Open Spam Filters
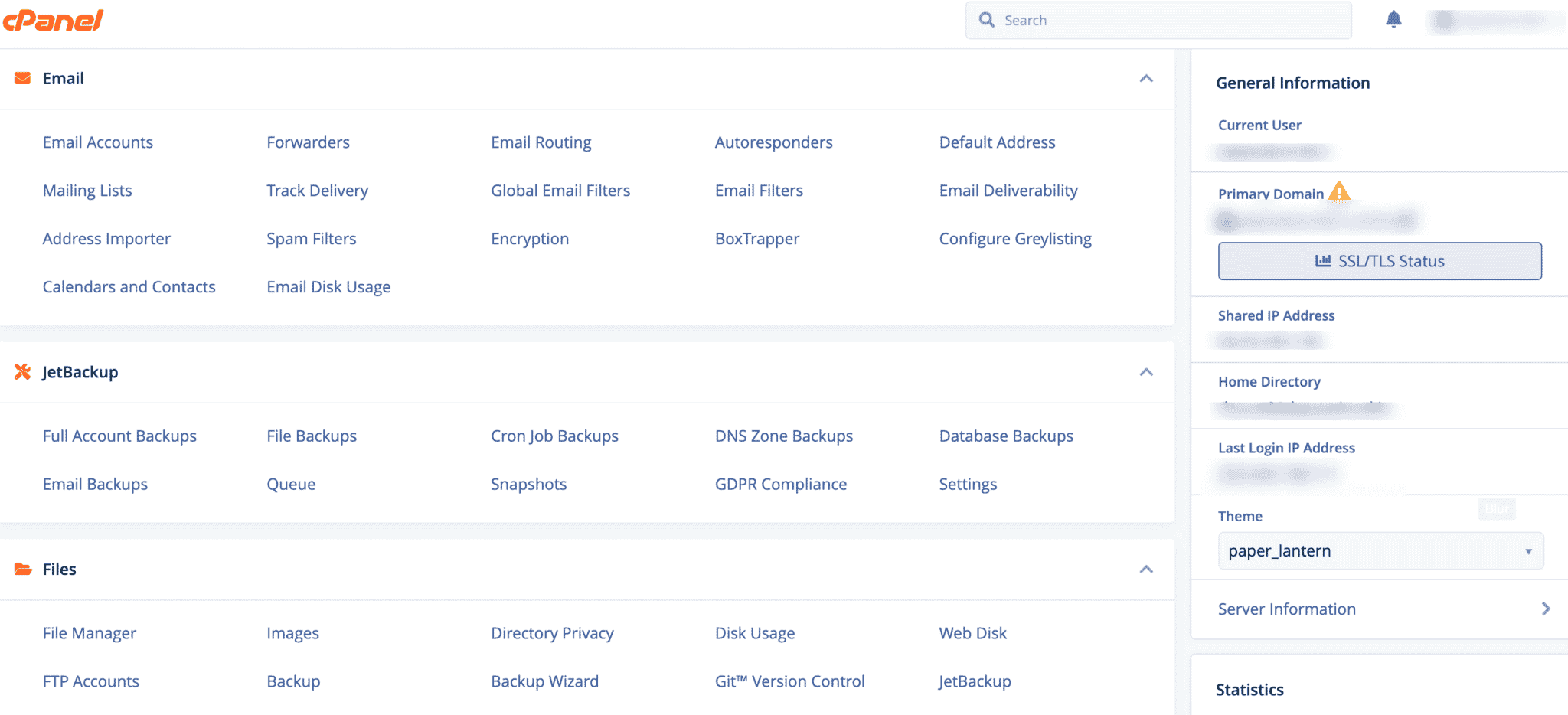1568x715 pixels. [311, 238]
